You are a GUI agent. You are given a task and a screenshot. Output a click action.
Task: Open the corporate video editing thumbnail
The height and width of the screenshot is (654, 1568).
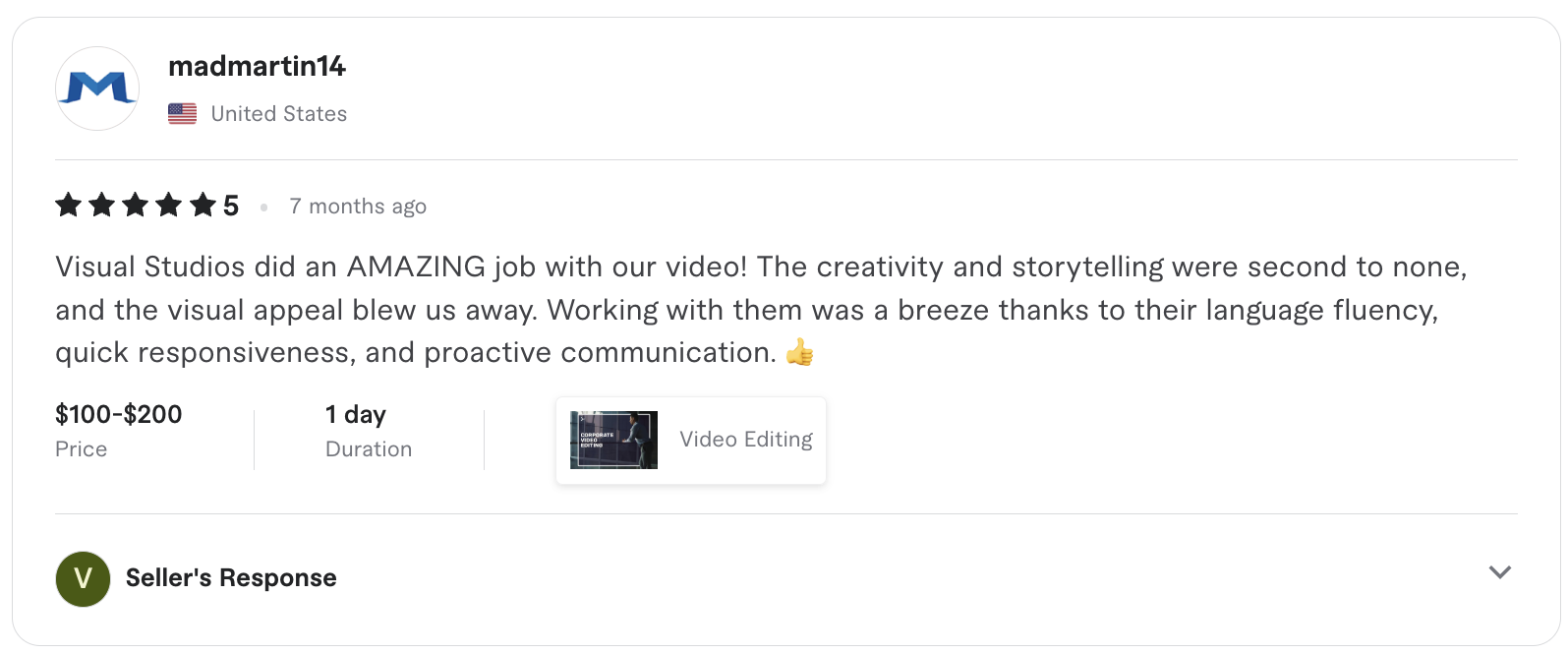coord(613,440)
